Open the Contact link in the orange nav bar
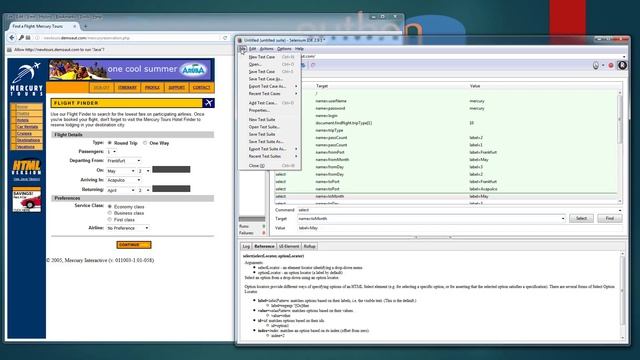Viewport: 640px width, 360px height. [x=201, y=88]
